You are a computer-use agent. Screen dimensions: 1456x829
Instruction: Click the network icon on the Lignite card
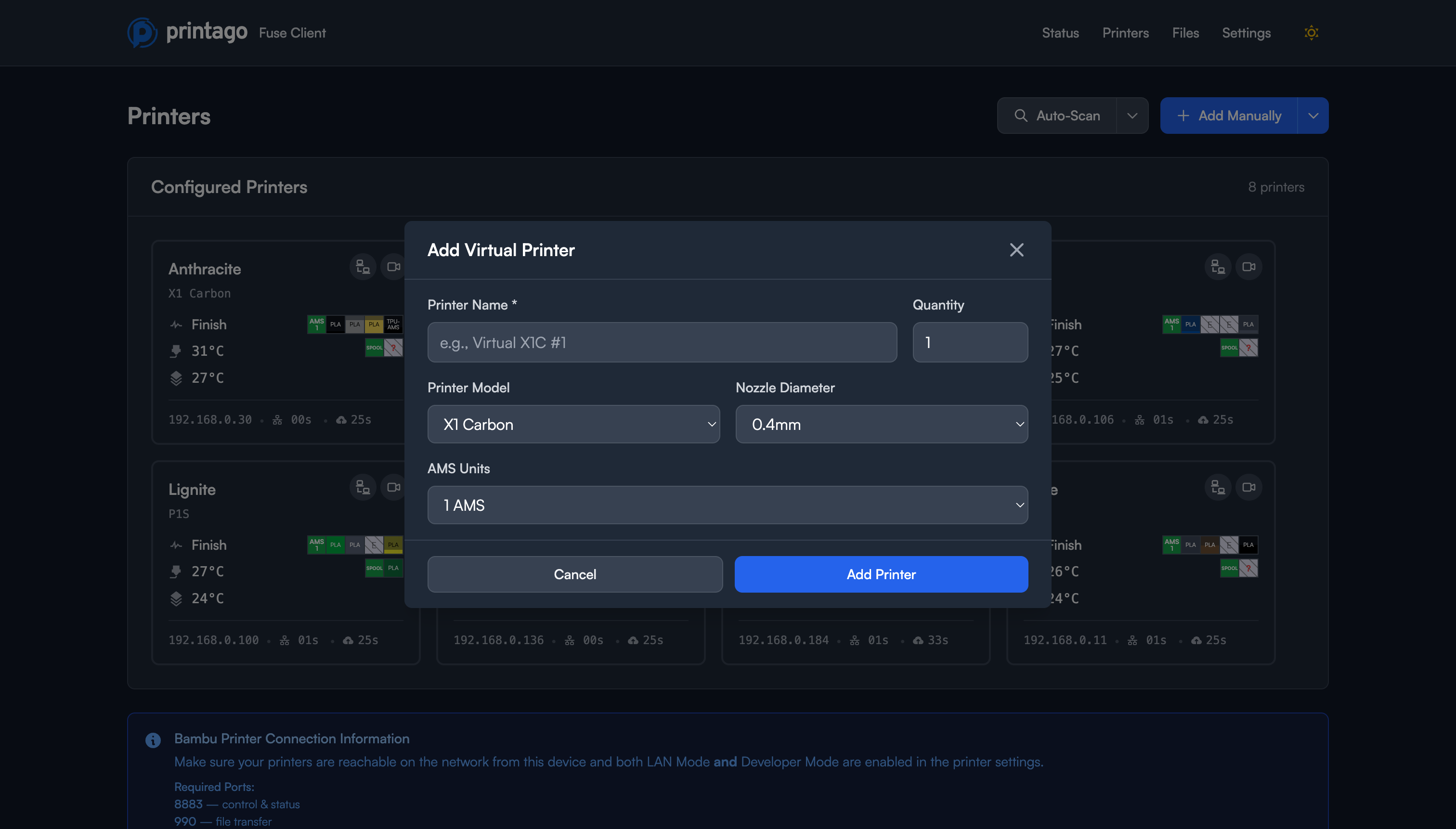tap(363, 487)
